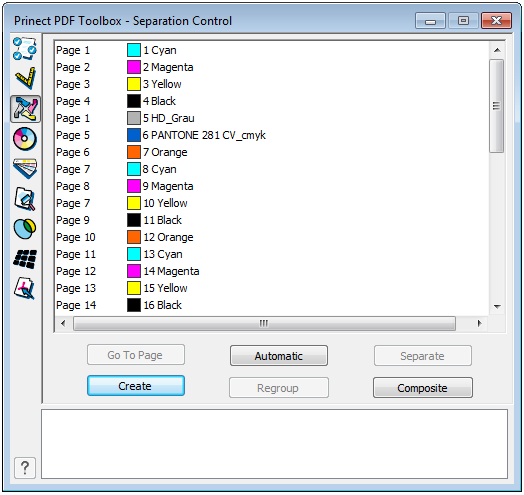This screenshot has width=524, height=495.
Task: Click the Composite button
Action: tap(422, 388)
